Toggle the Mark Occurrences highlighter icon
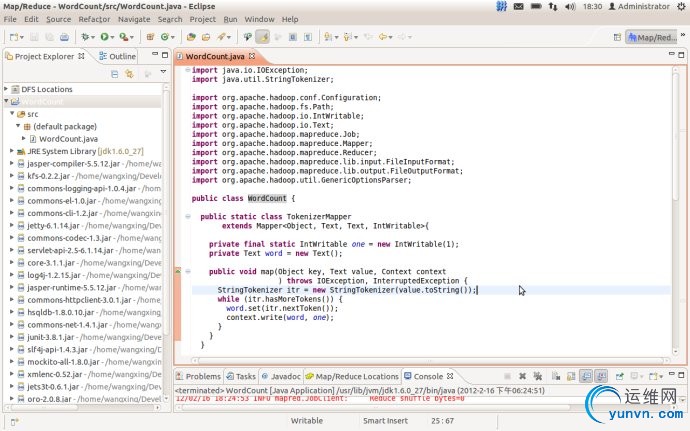 (x=263, y=37)
